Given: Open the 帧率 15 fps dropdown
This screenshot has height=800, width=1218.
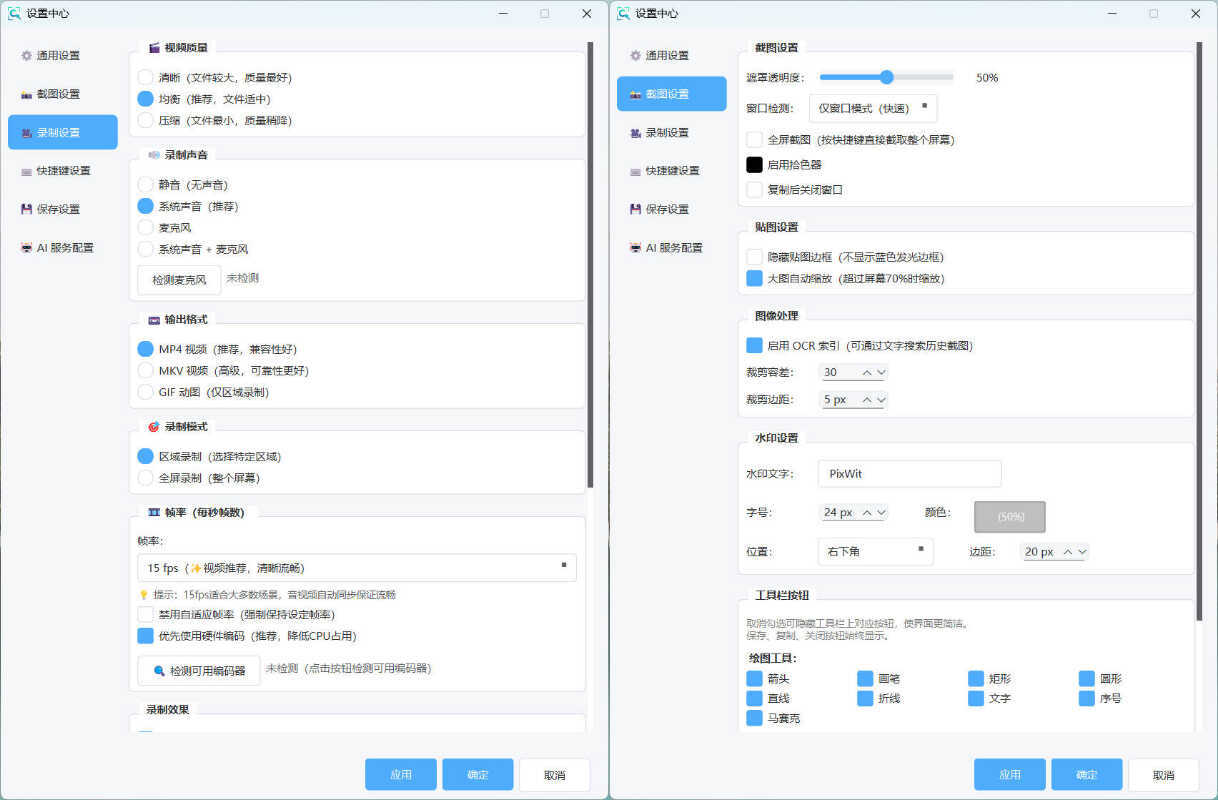Looking at the screenshot, I should (x=357, y=567).
